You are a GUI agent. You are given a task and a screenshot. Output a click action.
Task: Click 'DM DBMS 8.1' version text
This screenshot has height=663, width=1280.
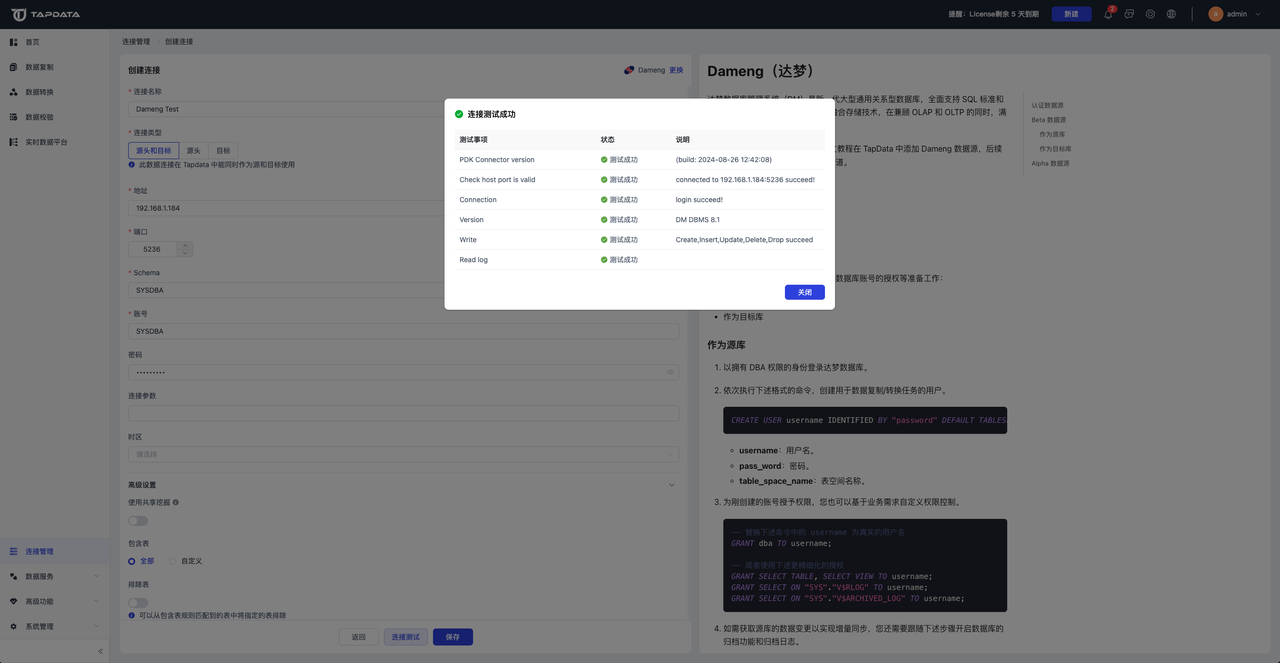(x=698, y=220)
